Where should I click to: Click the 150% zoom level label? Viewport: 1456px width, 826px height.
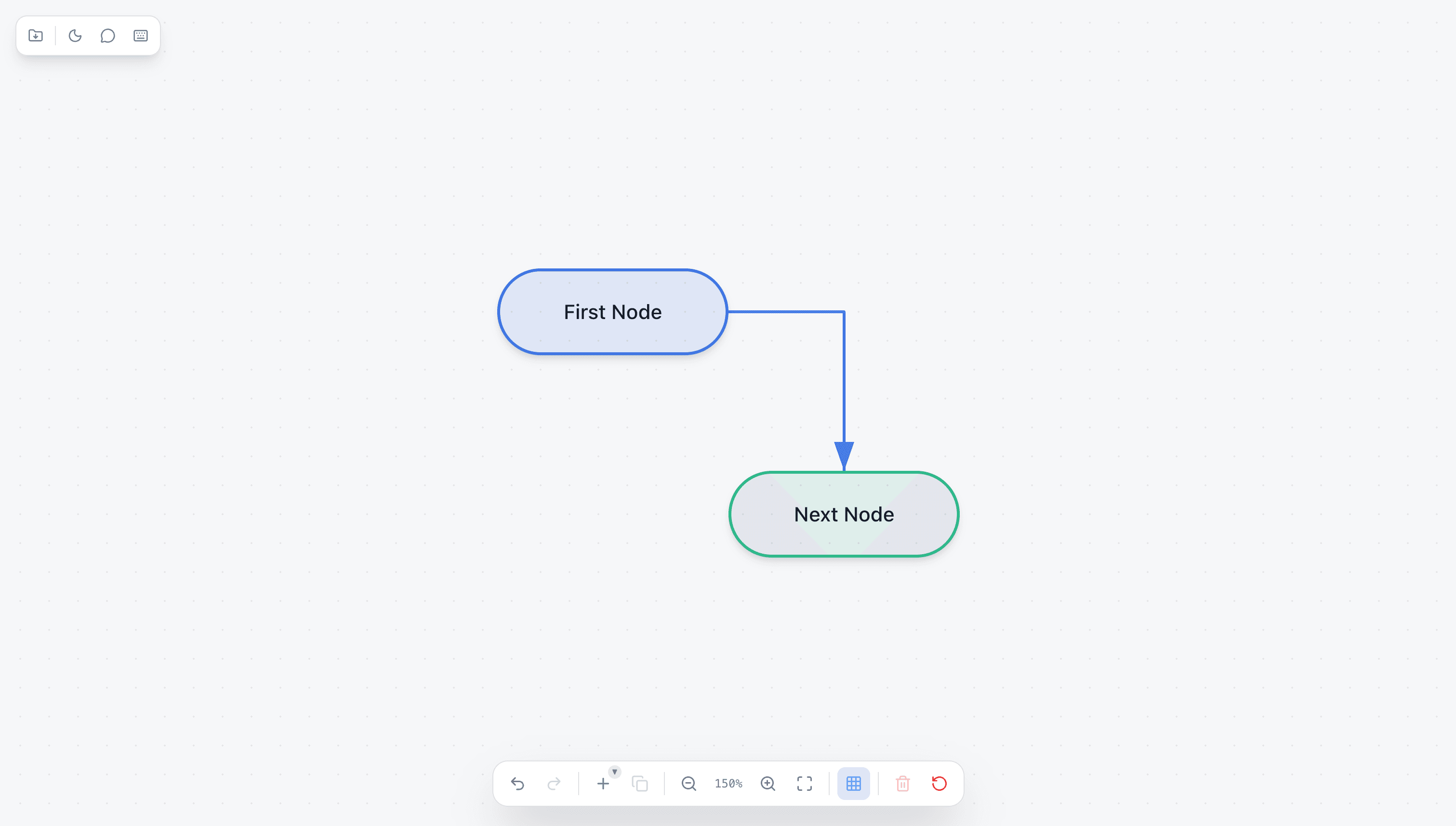pos(728,784)
